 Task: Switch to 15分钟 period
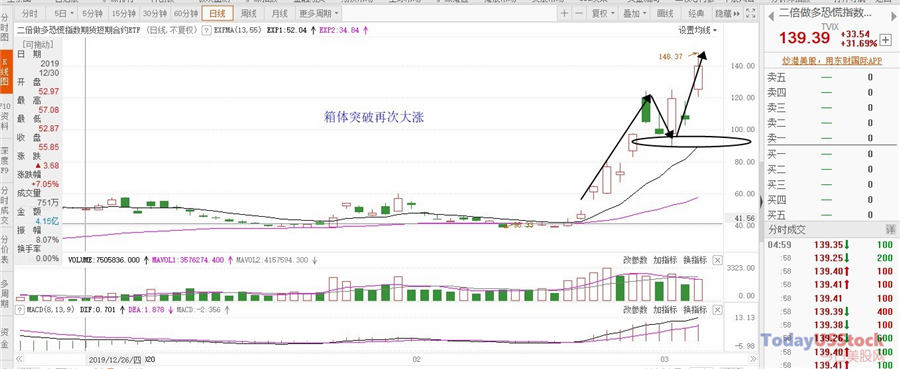124,13
